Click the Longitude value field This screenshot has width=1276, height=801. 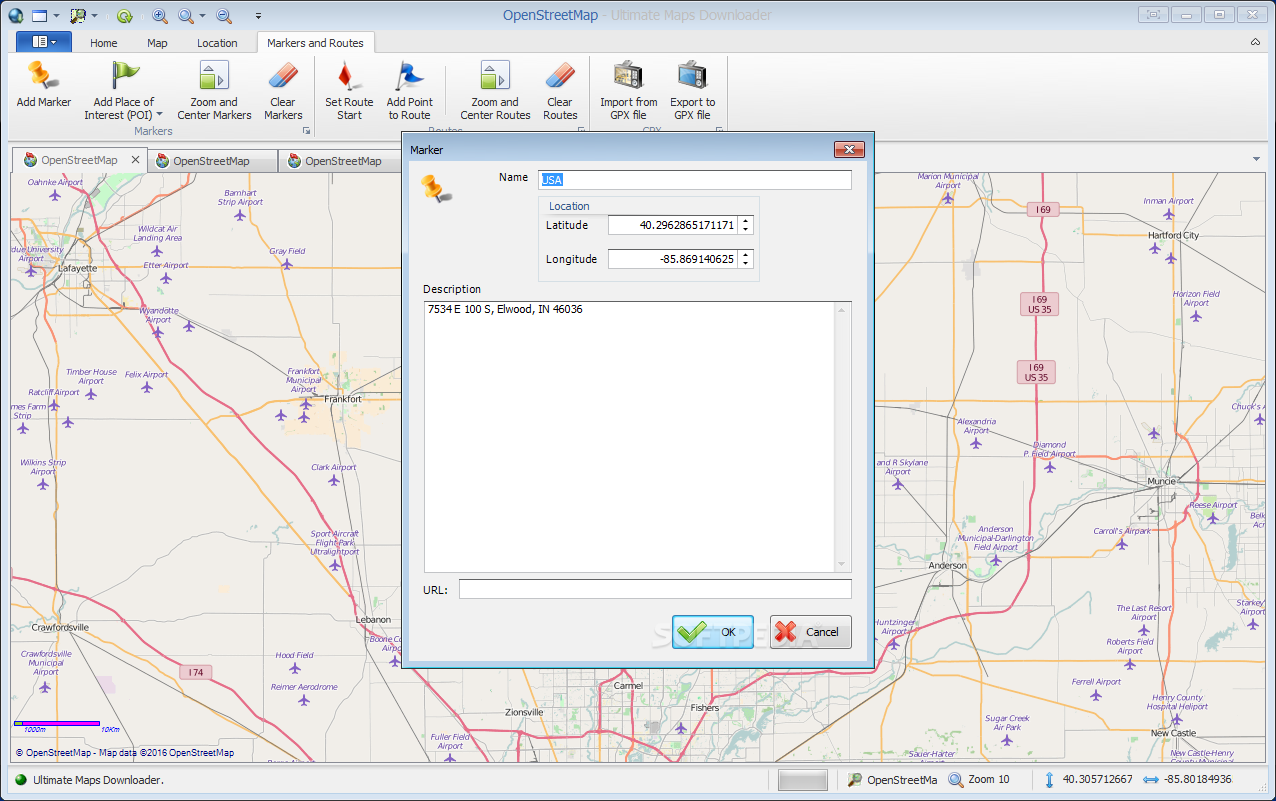coord(673,259)
